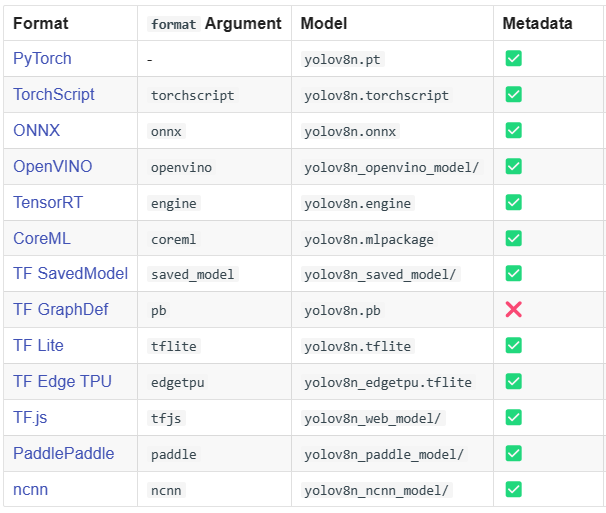Click the yolov8n.engine model code text
Viewport: 606px width, 513px height.
point(357,203)
